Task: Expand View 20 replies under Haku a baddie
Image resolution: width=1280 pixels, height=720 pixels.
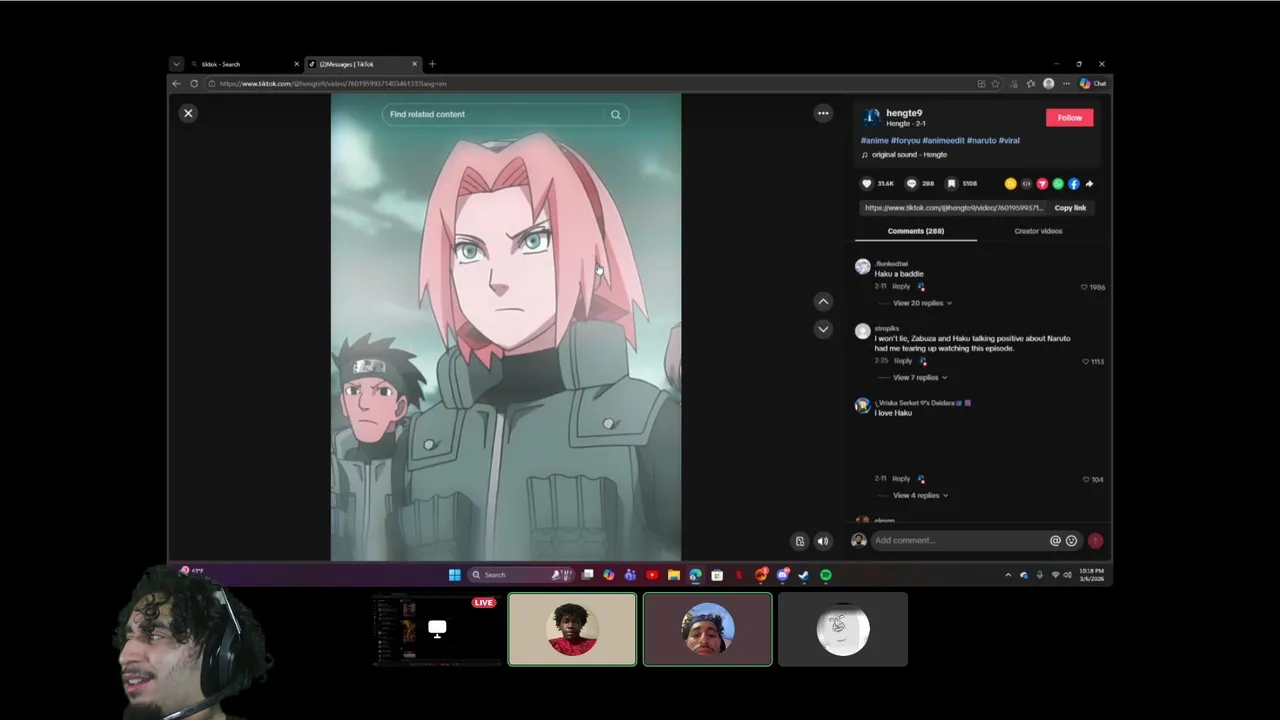Action: coord(922,303)
